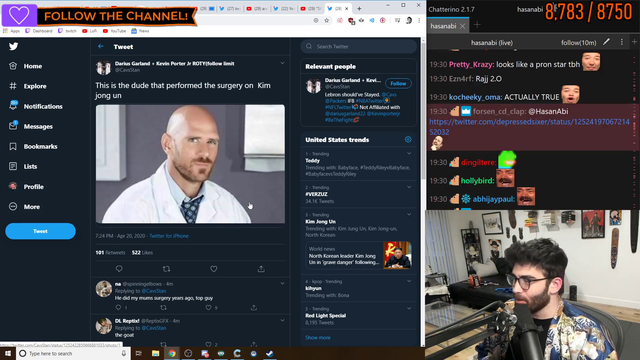Bookmark this page with the star icon
This screenshot has width=640, height=360.
[327, 20]
